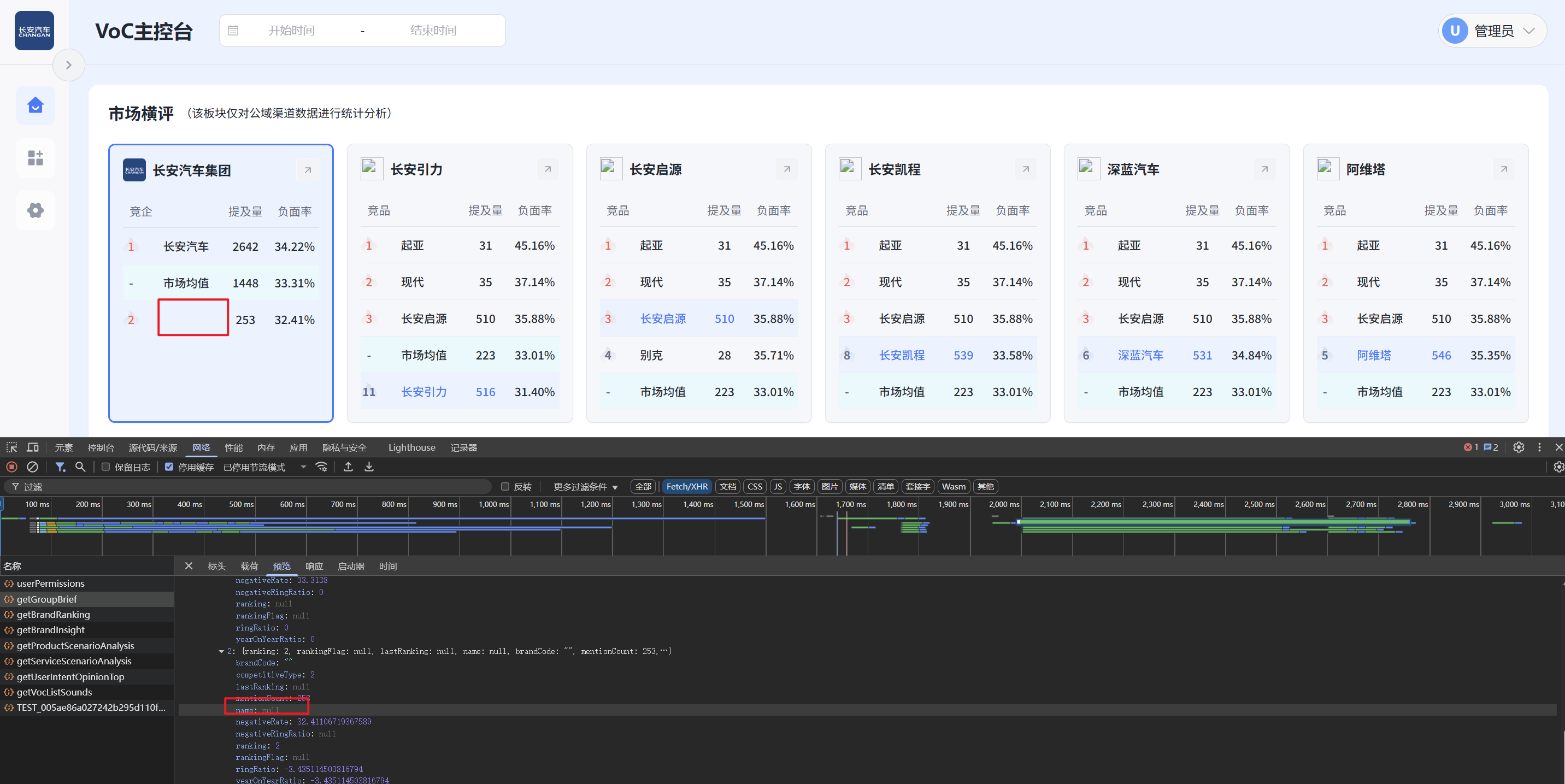Stop network recording red button
The height and width of the screenshot is (784, 1565).
(x=11, y=467)
